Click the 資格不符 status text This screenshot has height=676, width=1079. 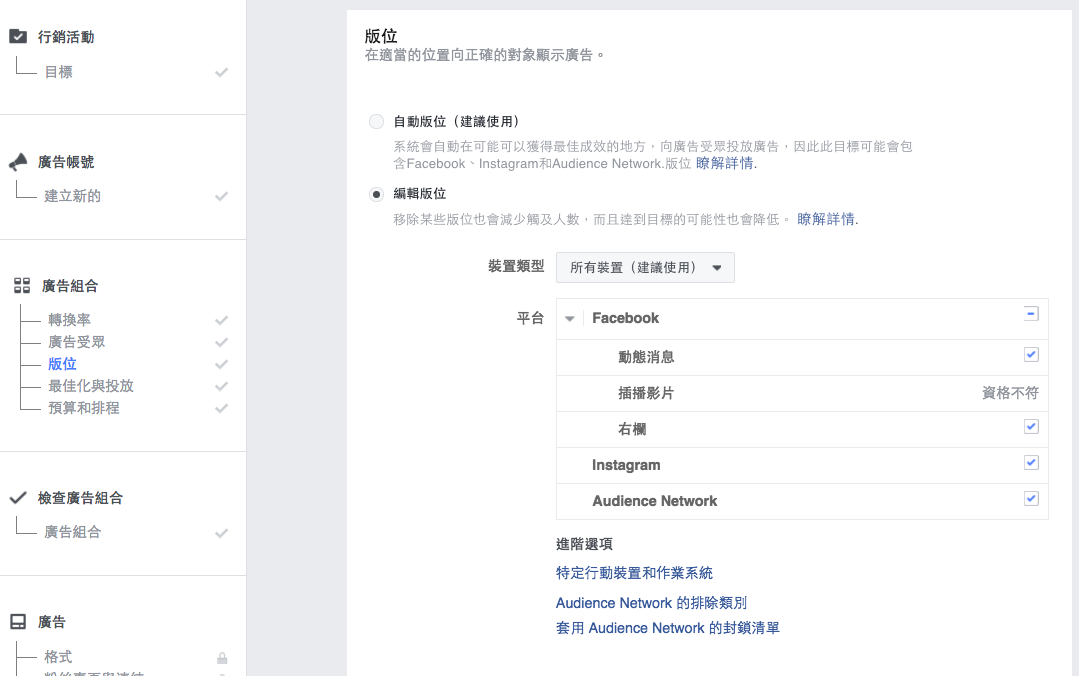(1009, 393)
